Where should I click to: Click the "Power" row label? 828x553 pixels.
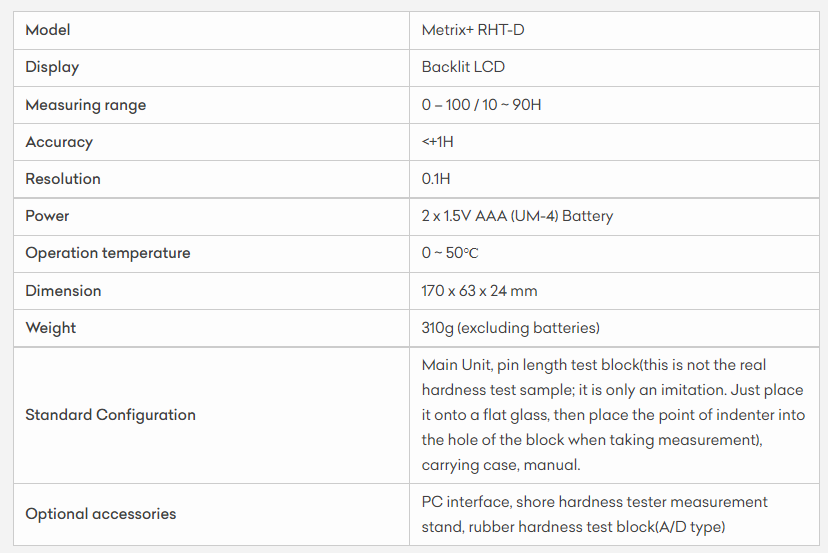click(x=47, y=216)
